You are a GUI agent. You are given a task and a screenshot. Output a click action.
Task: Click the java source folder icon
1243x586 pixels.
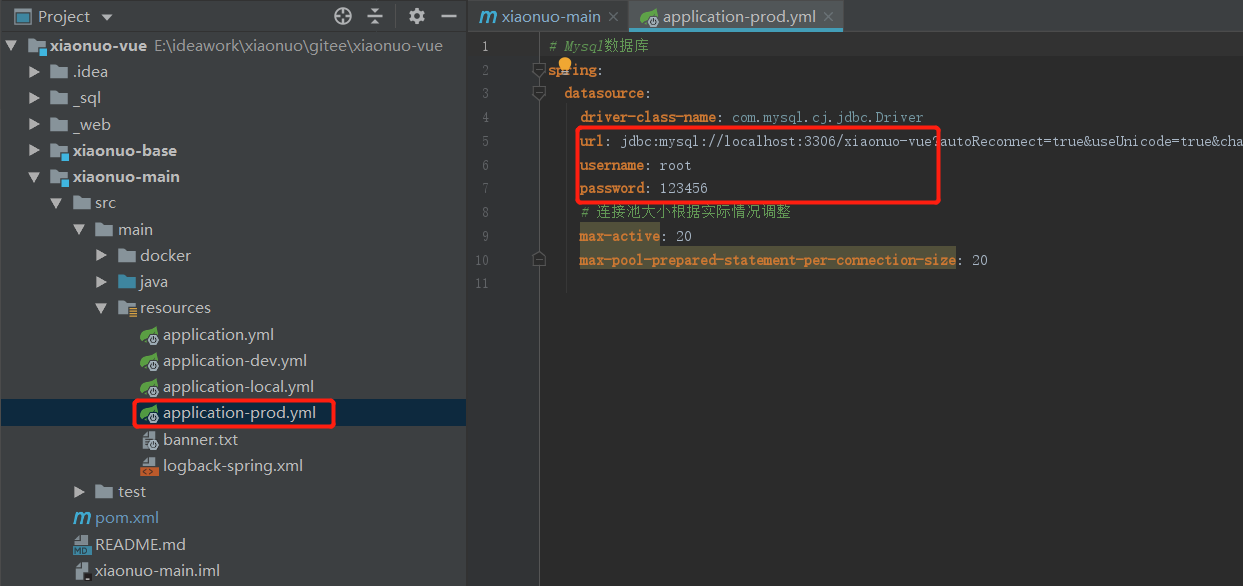(126, 282)
